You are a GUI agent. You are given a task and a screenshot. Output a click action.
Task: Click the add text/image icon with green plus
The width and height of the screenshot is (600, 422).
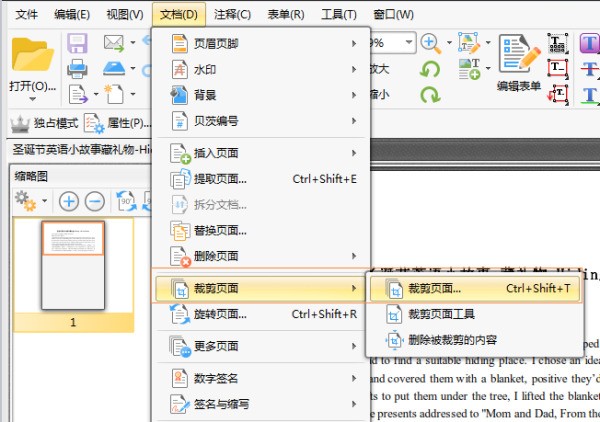tap(469, 69)
